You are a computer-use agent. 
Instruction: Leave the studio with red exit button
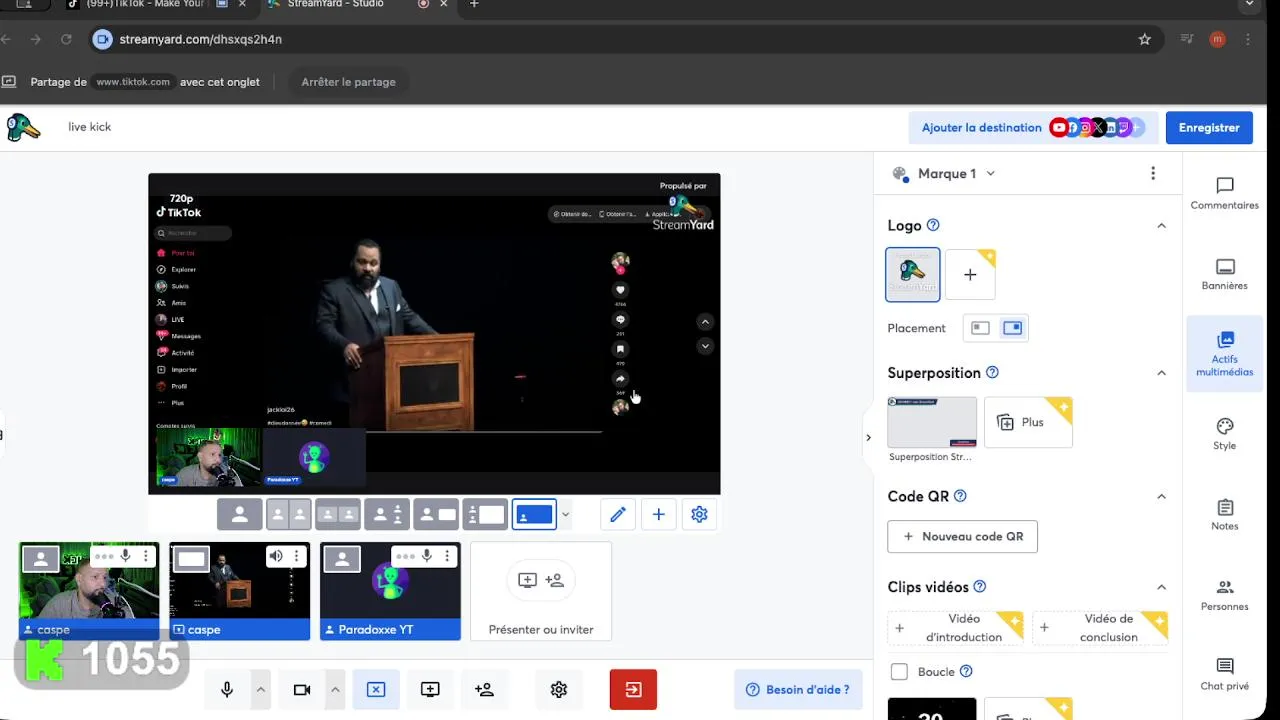(x=633, y=690)
